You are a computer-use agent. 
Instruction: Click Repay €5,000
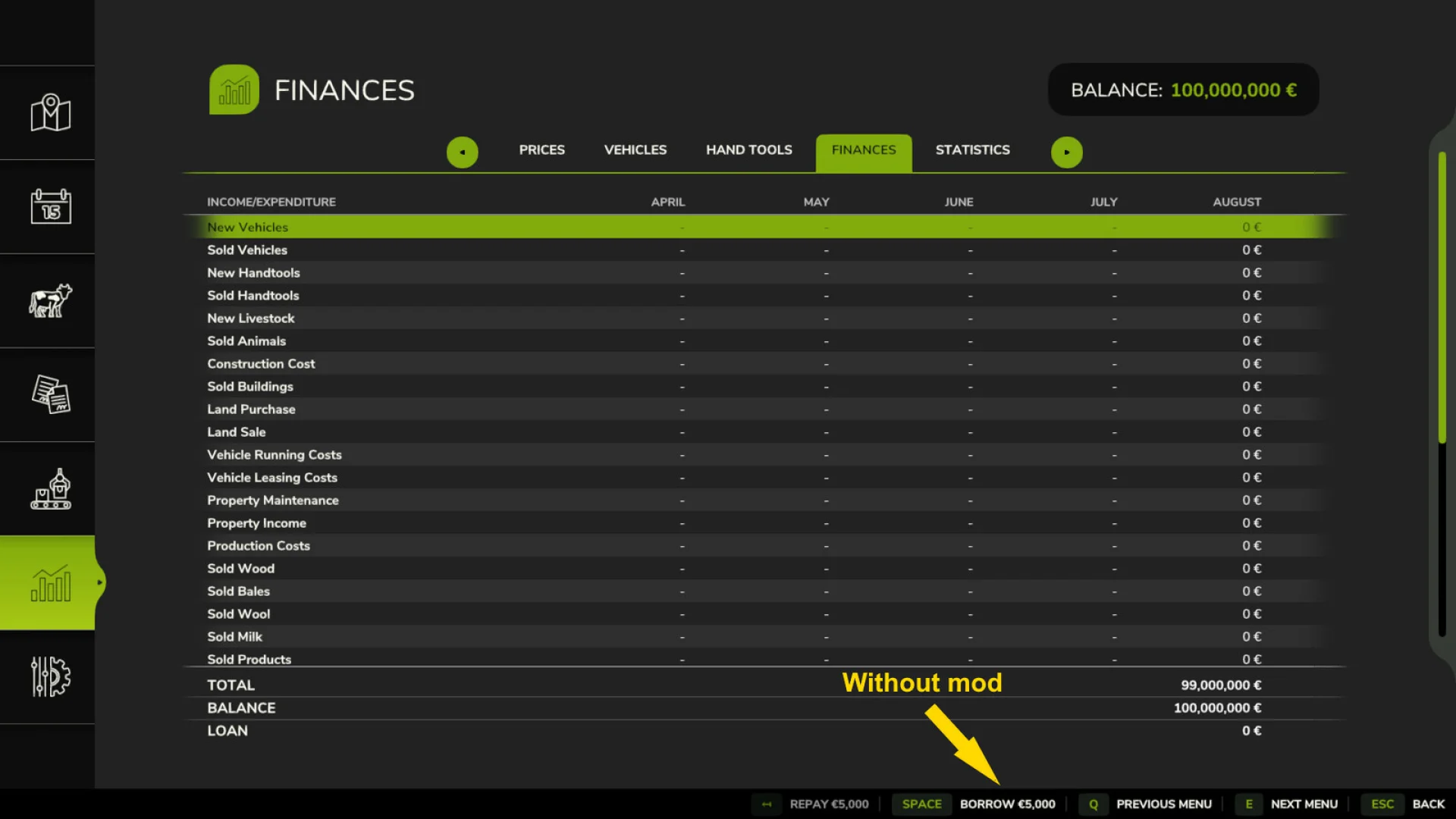click(828, 804)
